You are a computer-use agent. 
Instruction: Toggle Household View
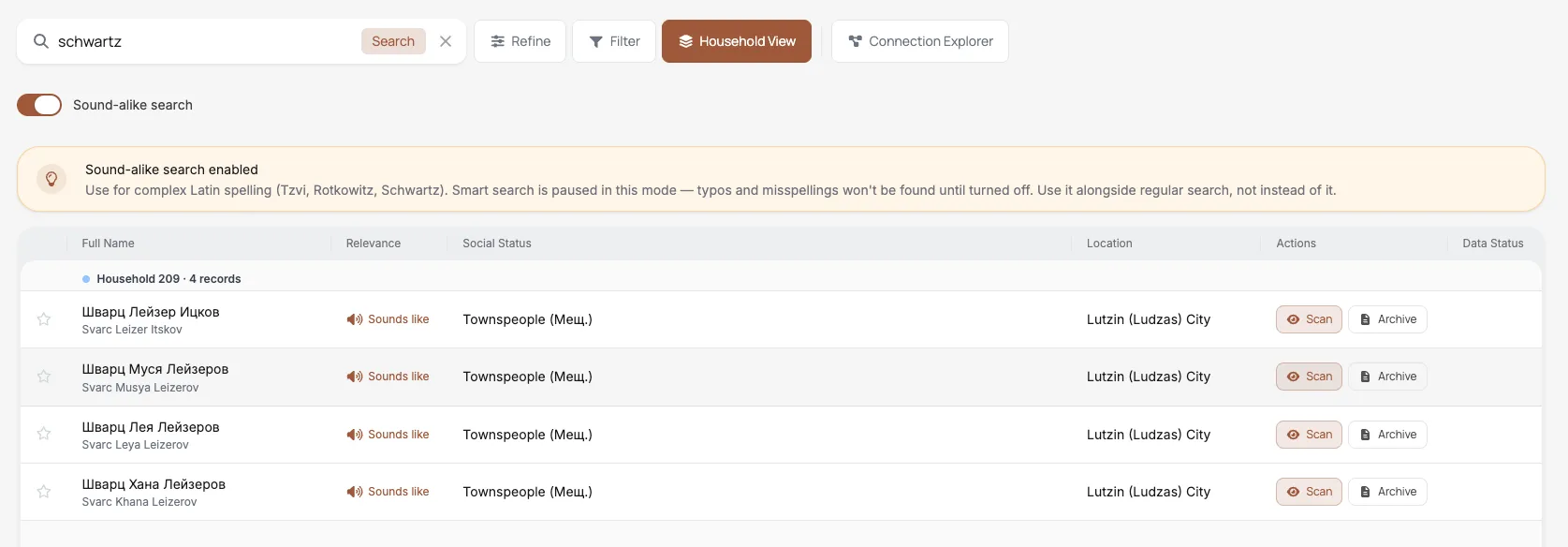coord(737,41)
